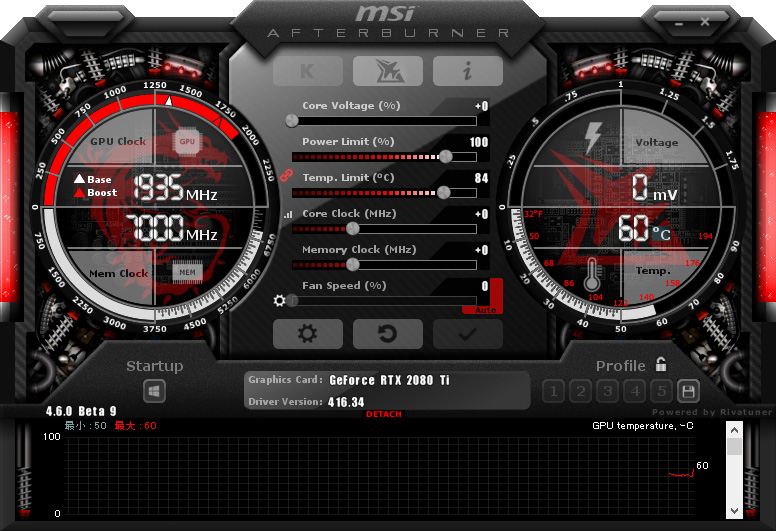
Task: Click the core clock curve bars icon
Action: pos(288,215)
